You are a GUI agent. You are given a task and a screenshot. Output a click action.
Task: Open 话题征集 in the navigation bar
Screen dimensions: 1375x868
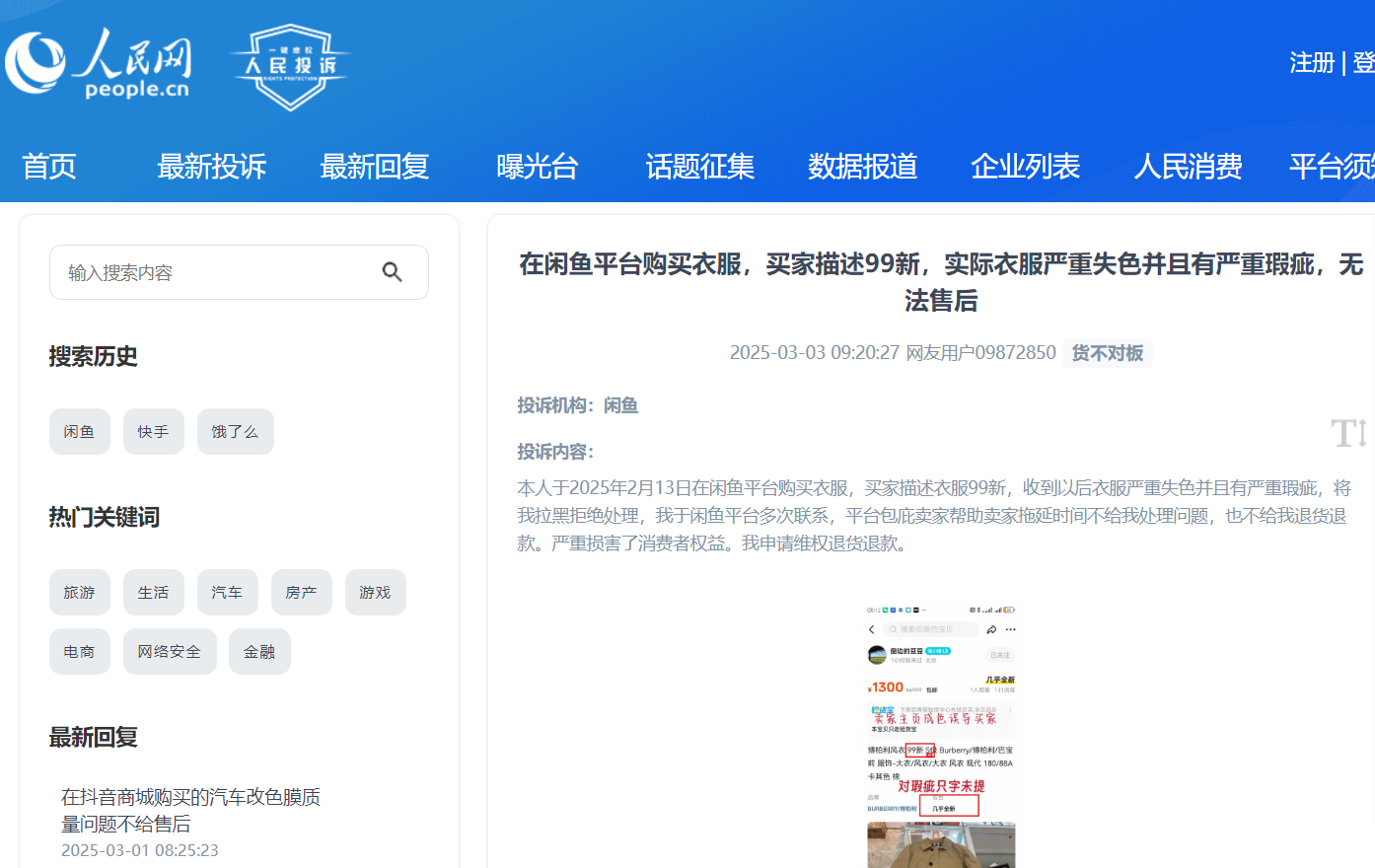click(x=700, y=167)
